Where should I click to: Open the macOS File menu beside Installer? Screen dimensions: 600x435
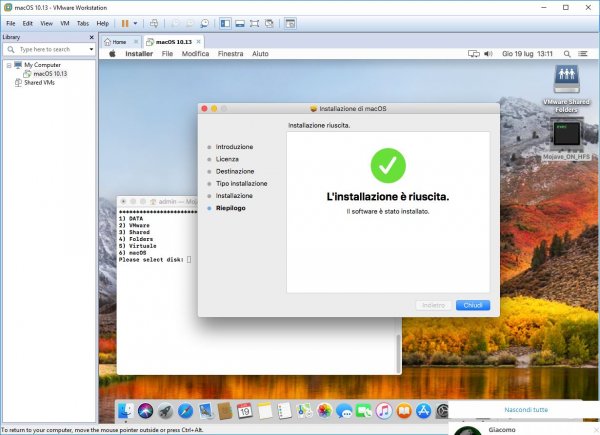(x=167, y=54)
